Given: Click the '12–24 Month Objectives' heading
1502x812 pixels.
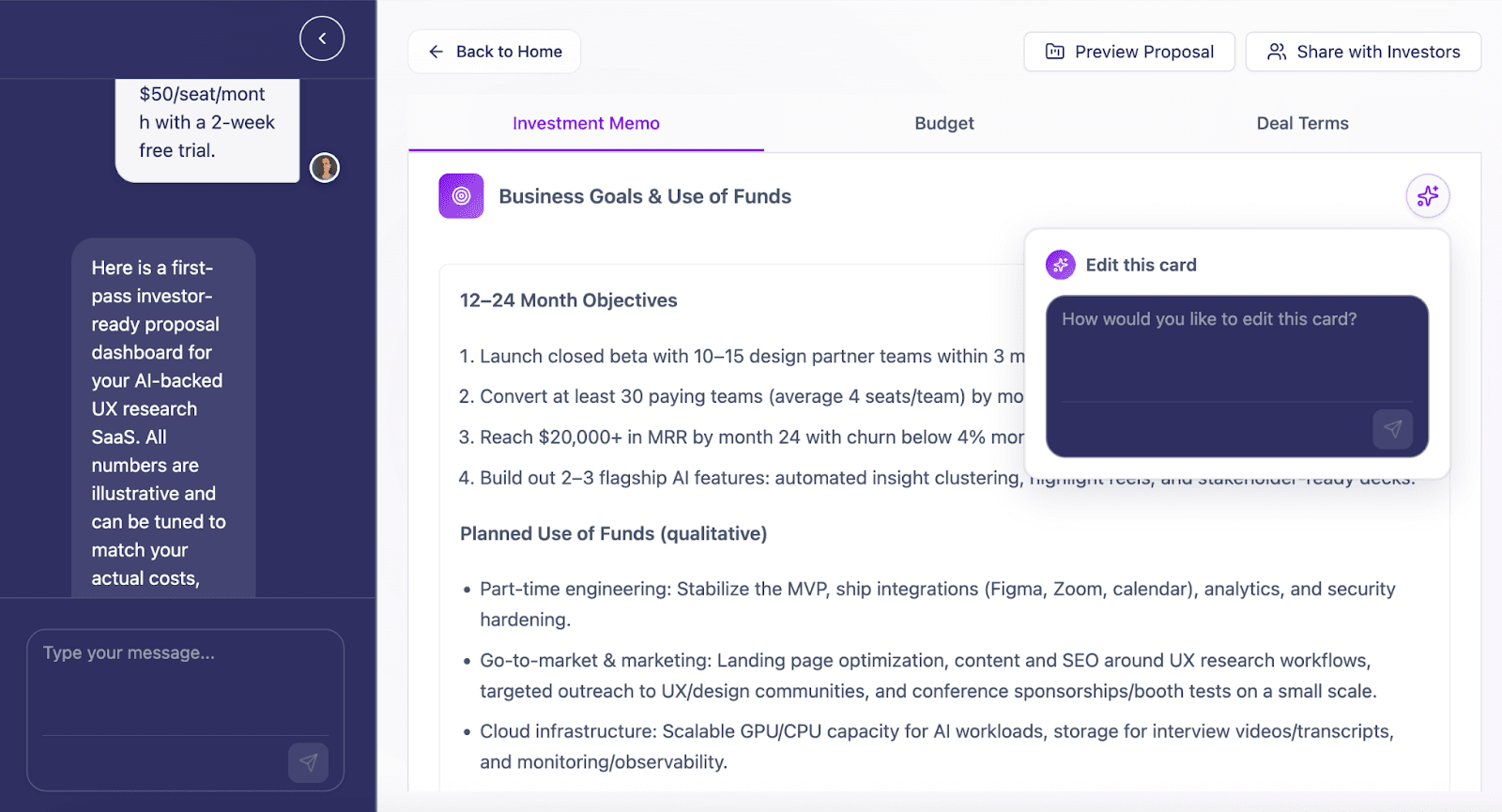Looking at the screenshot, I should pyautogui.click(x=568, y=300).
